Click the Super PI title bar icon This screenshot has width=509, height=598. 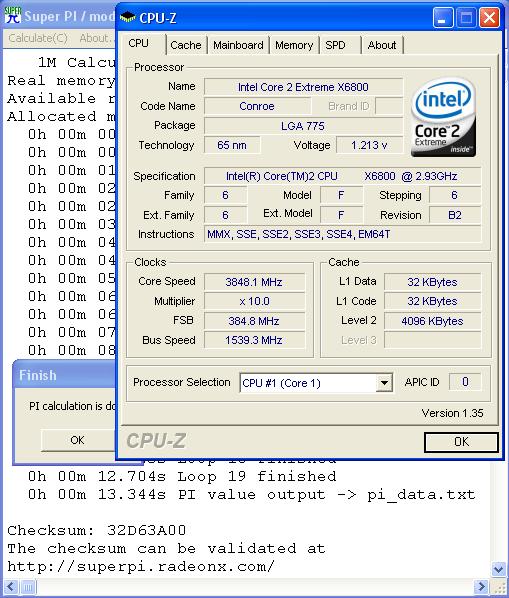pyautogui.click(x=13, y=15)
